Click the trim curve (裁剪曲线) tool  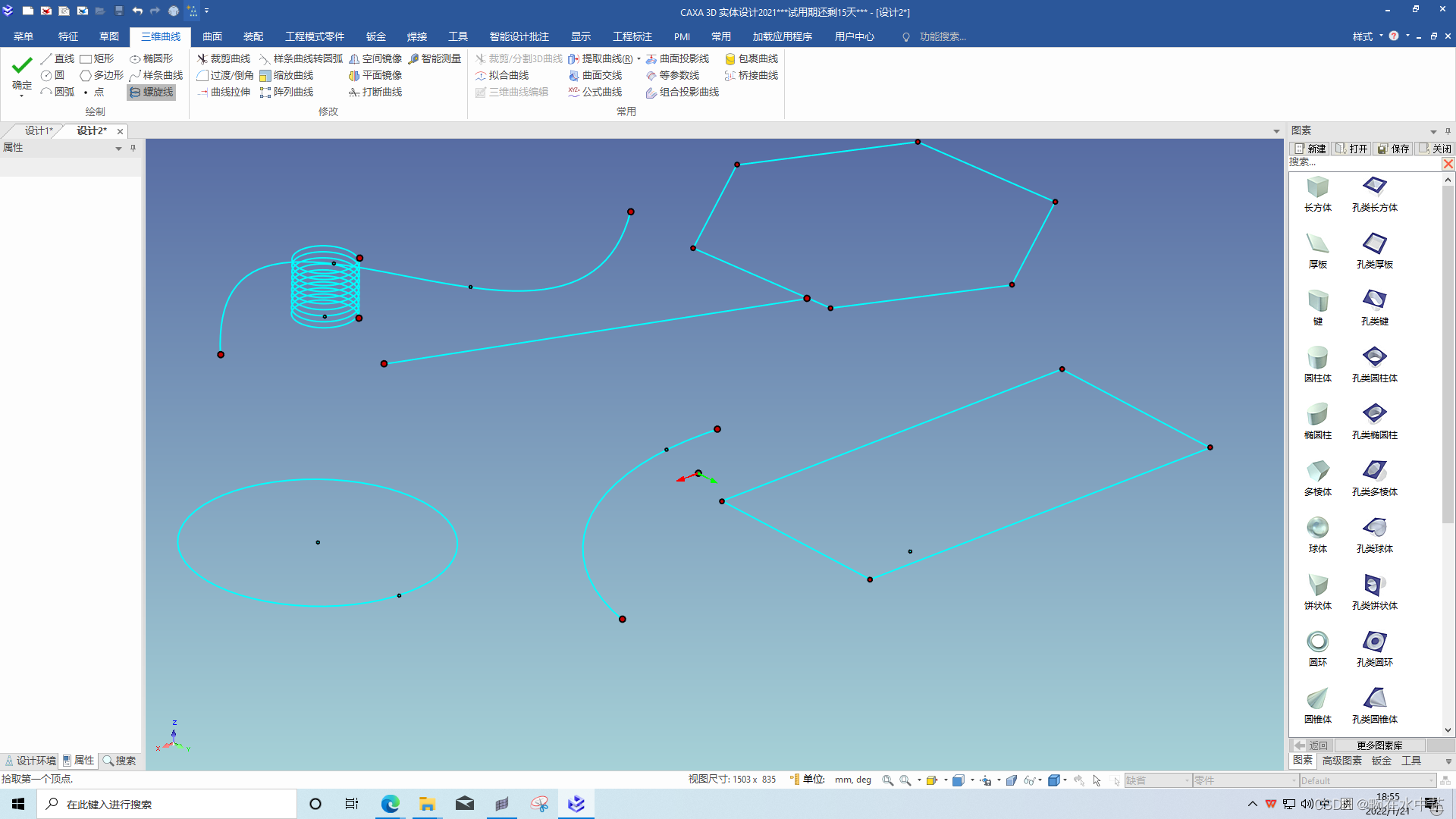tap(224, 58)
